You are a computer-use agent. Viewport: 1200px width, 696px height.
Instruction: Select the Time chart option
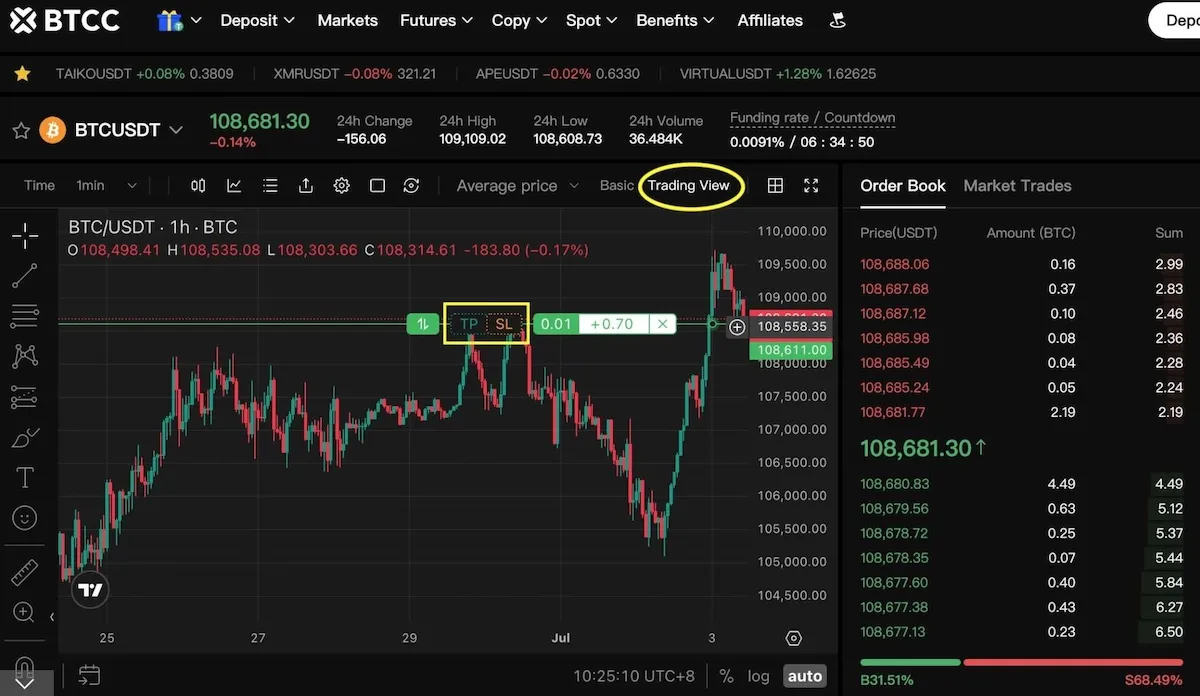click(39, 185)
